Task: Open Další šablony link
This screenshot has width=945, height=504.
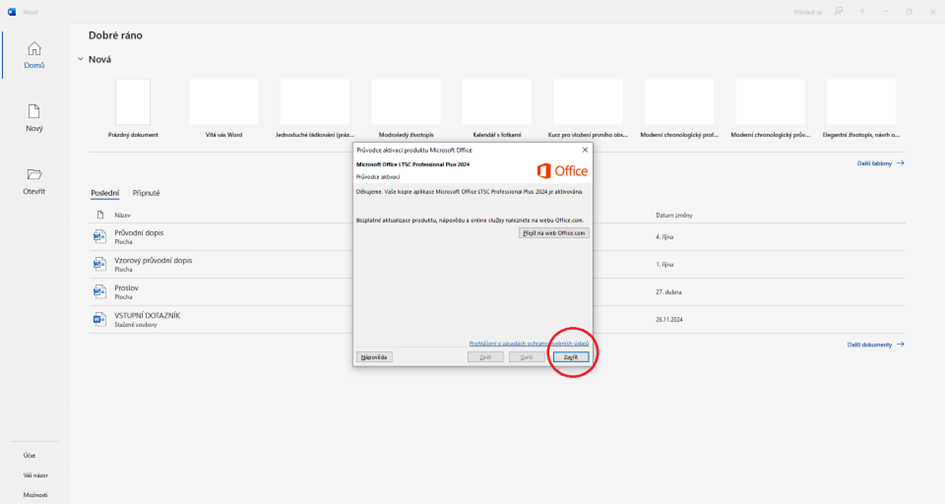Action: (880, 163)
